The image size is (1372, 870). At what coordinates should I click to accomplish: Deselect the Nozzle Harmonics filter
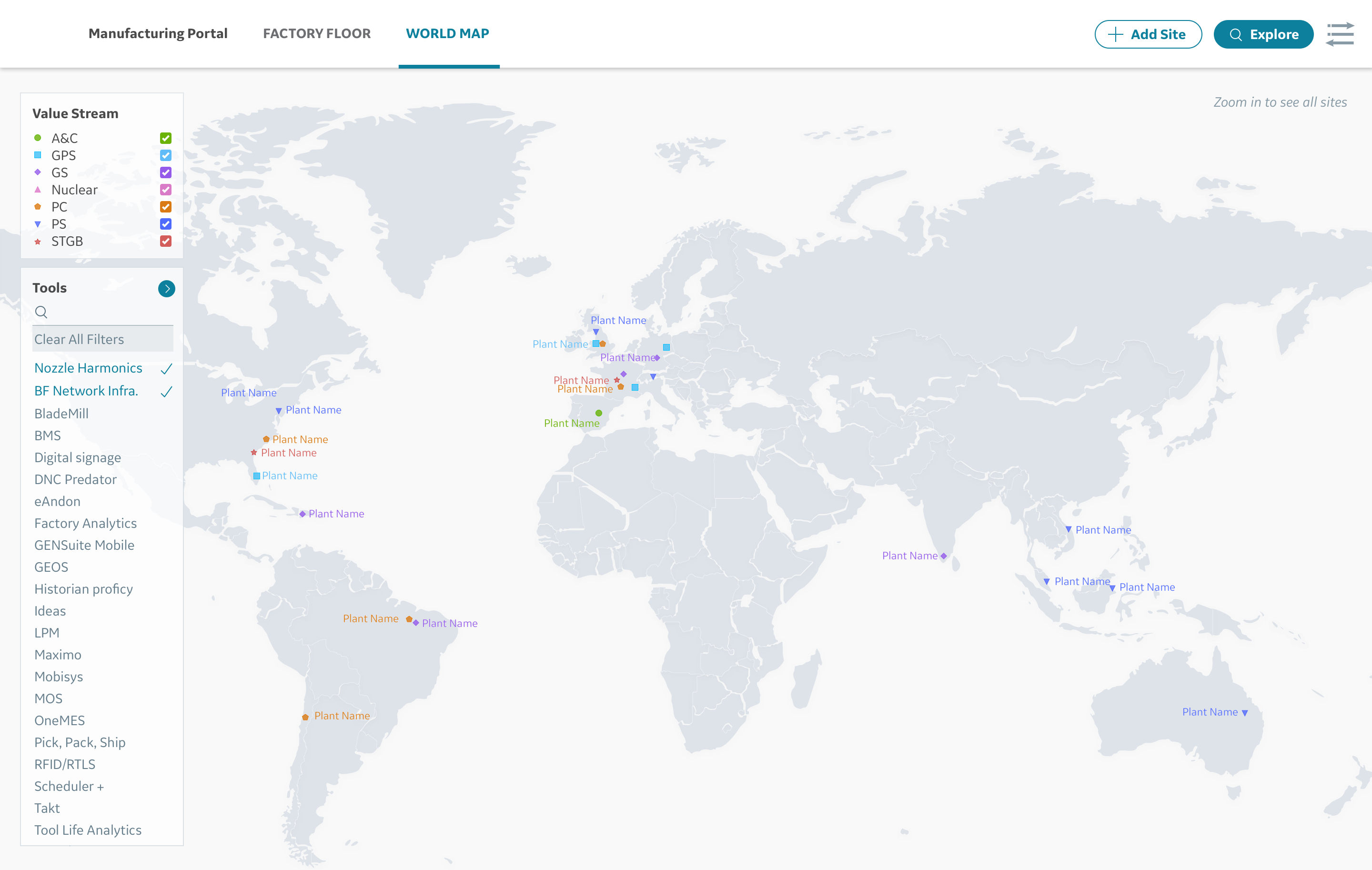[x=88, y=368]
